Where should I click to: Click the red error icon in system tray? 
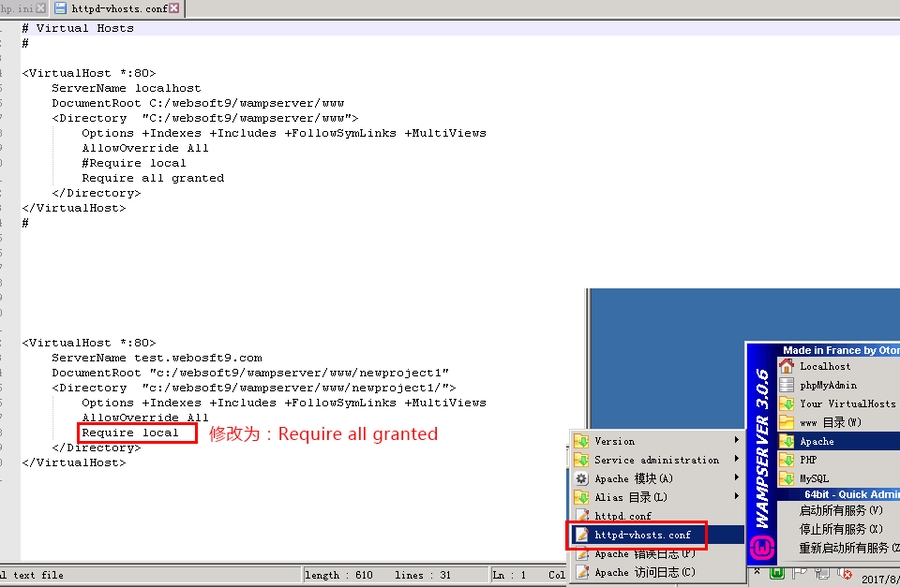pos(846,575)
